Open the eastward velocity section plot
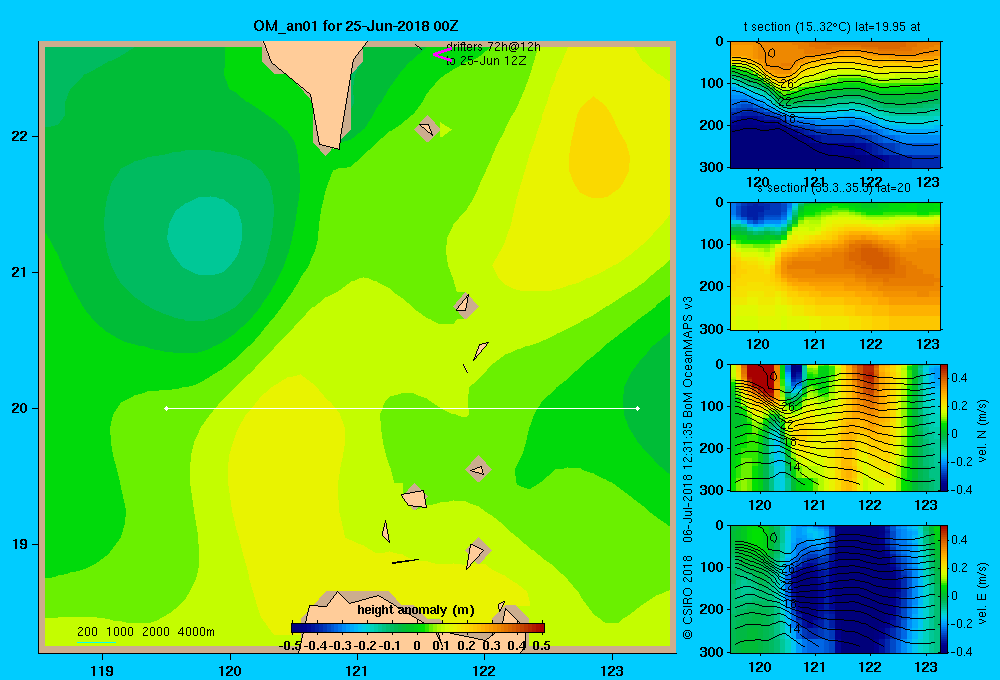The width and height of the screenshot is (1000, 680). (835, 589)
